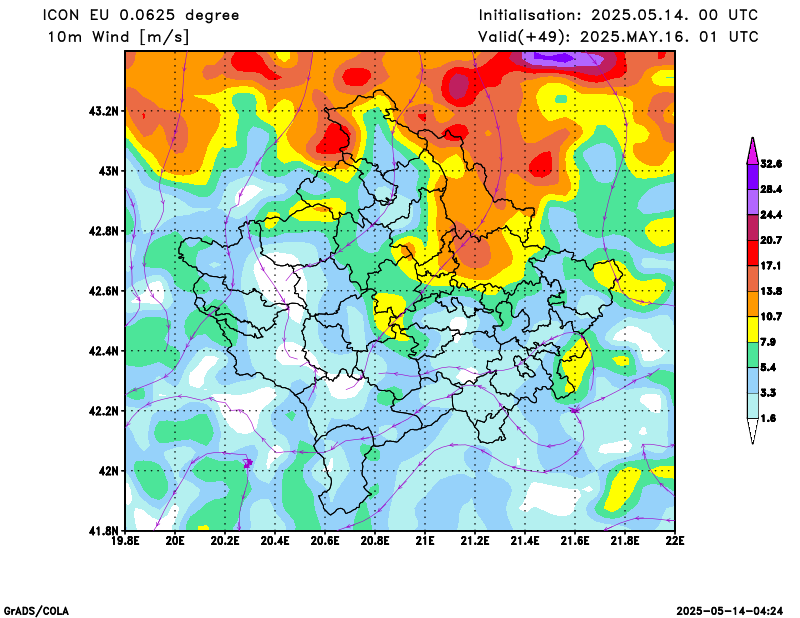Click the 21.8E longitude label

pos(625,540)
